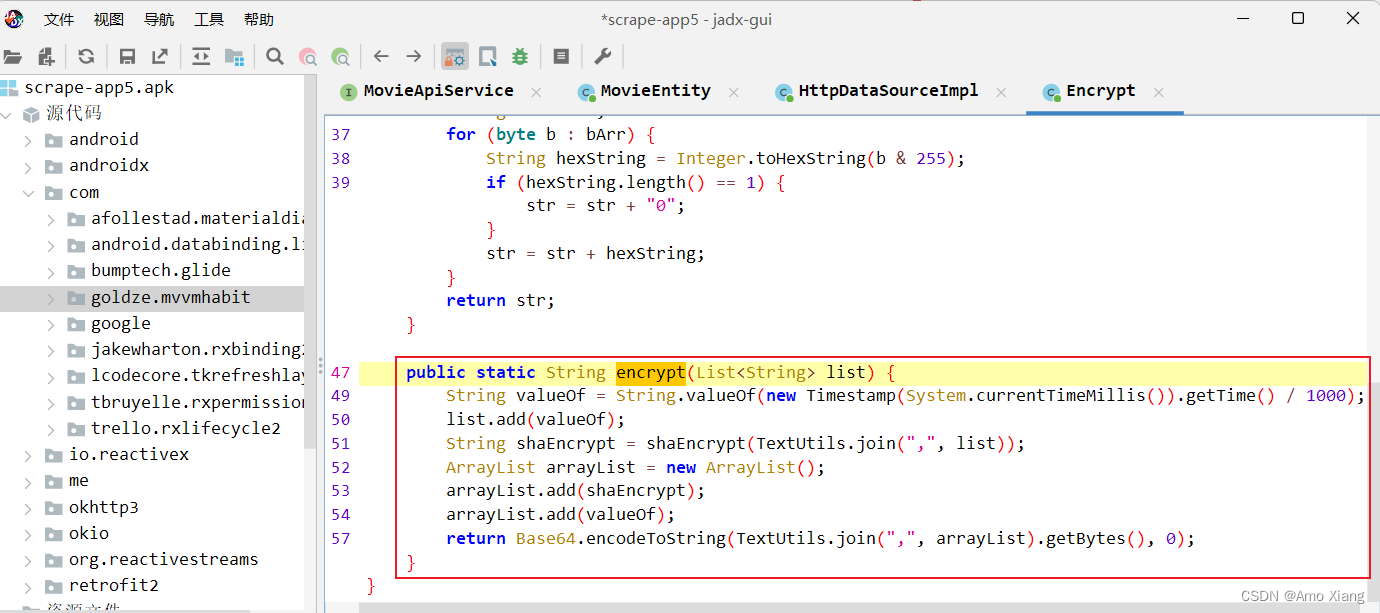This screenshot has height=613, width=1380.
Task: Click the Open file folder icon
Action: 12,57
